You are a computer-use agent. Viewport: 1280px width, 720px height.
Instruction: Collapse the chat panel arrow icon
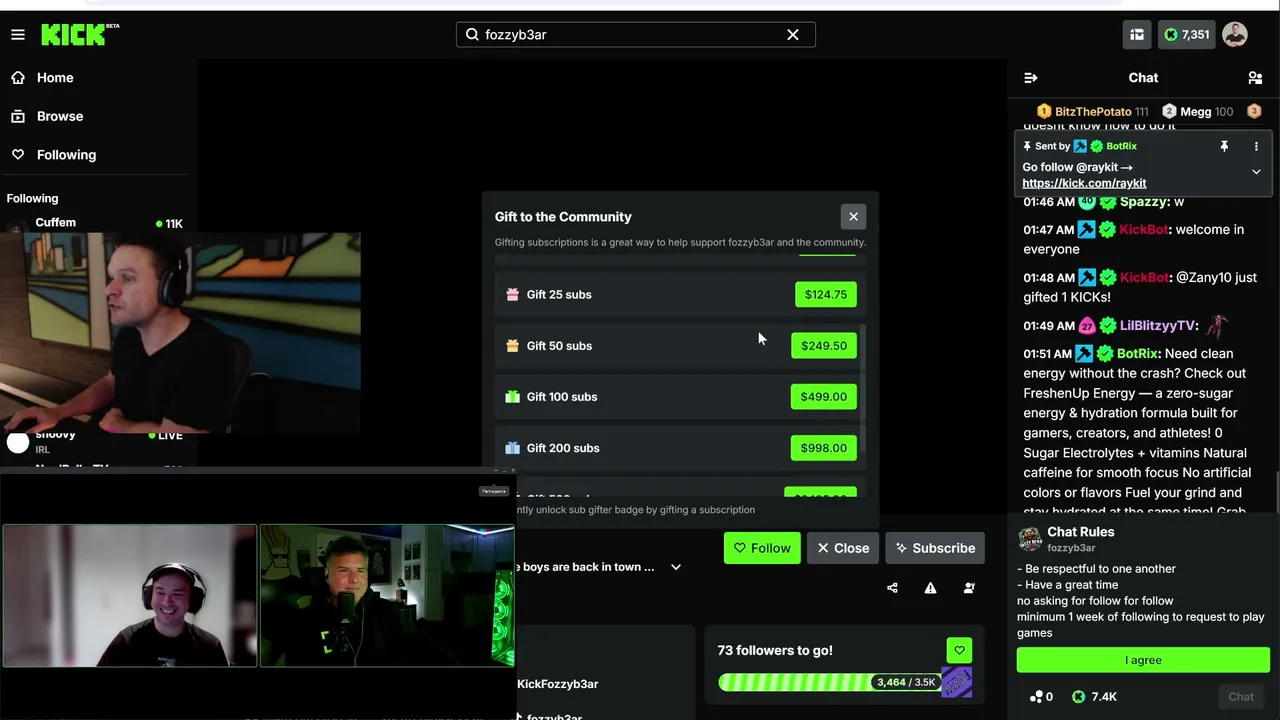(x=1031, y=78)
